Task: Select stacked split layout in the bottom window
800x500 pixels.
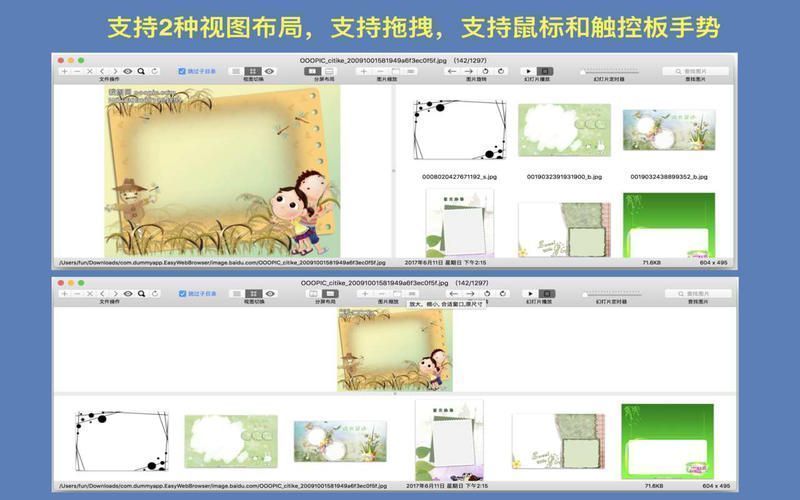Action: (x=330, y=294)
